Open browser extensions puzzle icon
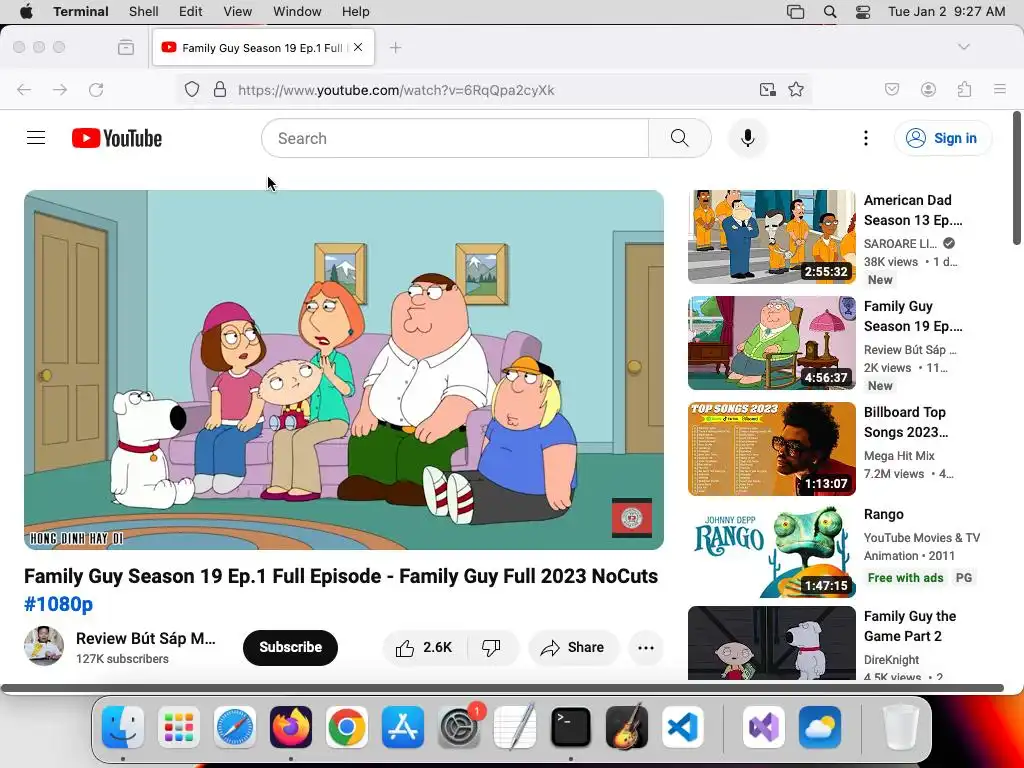 (964, 89)
